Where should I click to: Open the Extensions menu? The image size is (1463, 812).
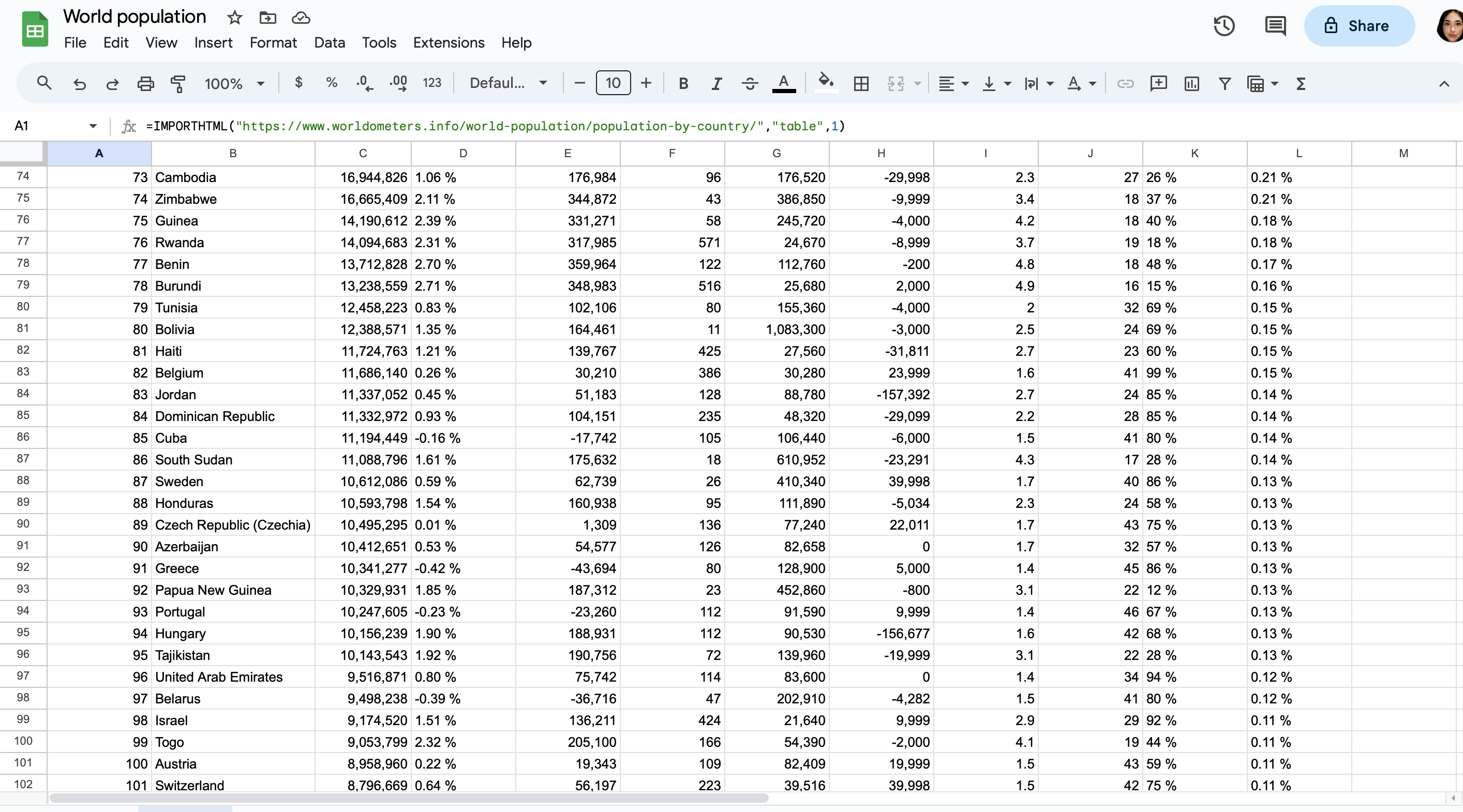tap(449, 42)
